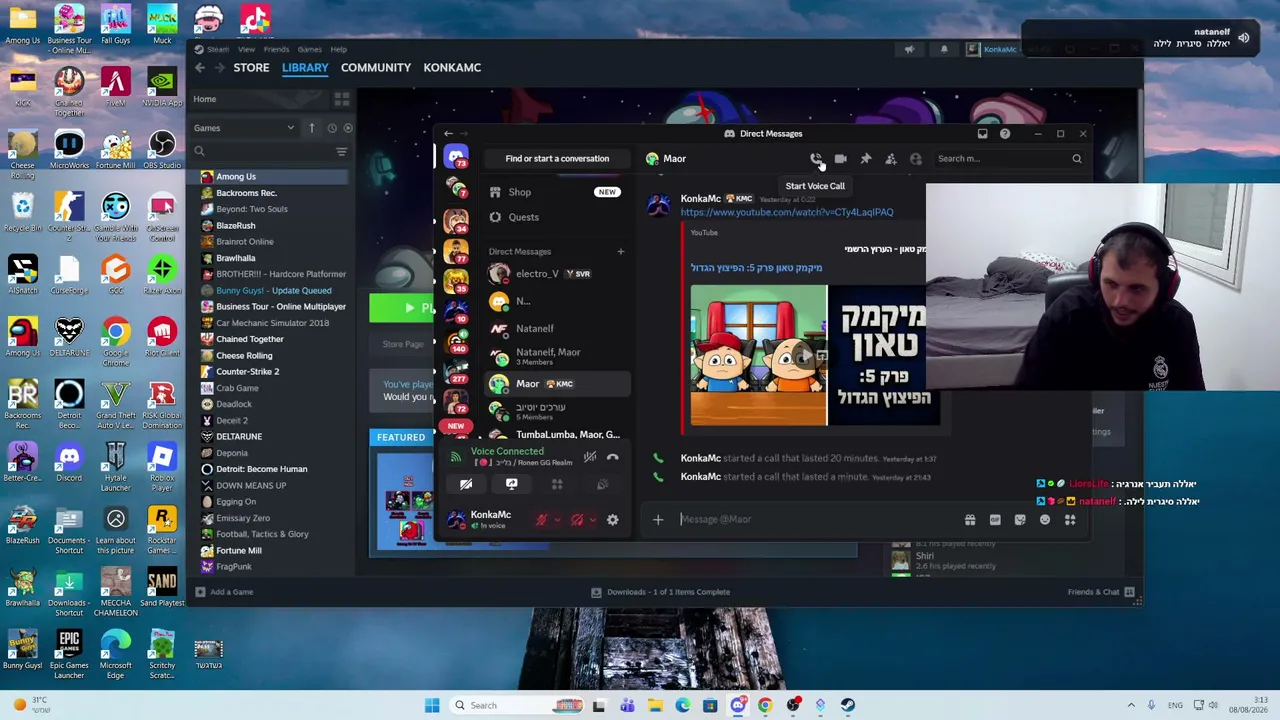1280x720 pixels.
Task: Open Steam Friends & Chat
Action: (1101, 592)
